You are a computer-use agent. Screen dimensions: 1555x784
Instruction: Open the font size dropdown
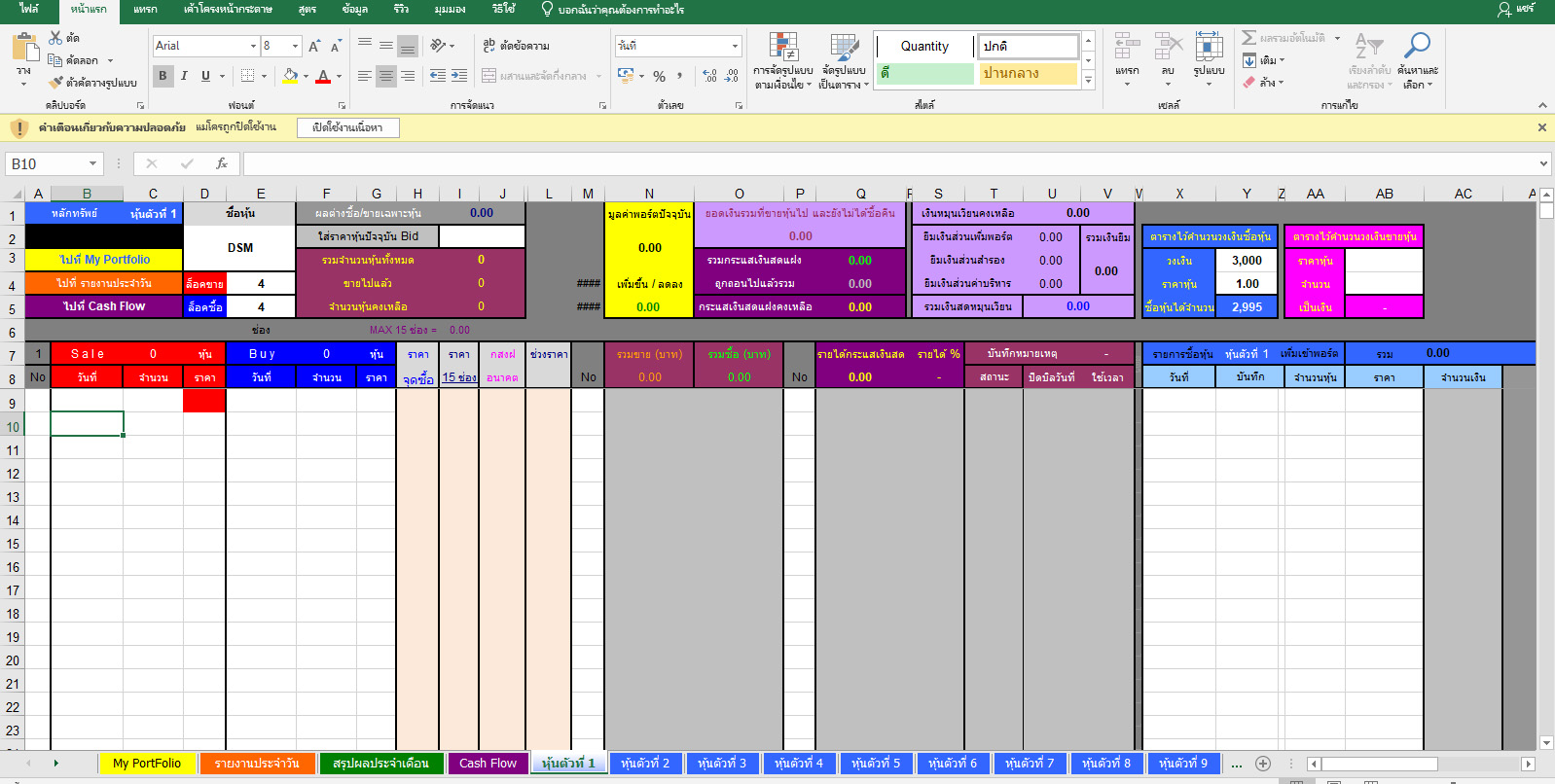[x=295, y=46]
